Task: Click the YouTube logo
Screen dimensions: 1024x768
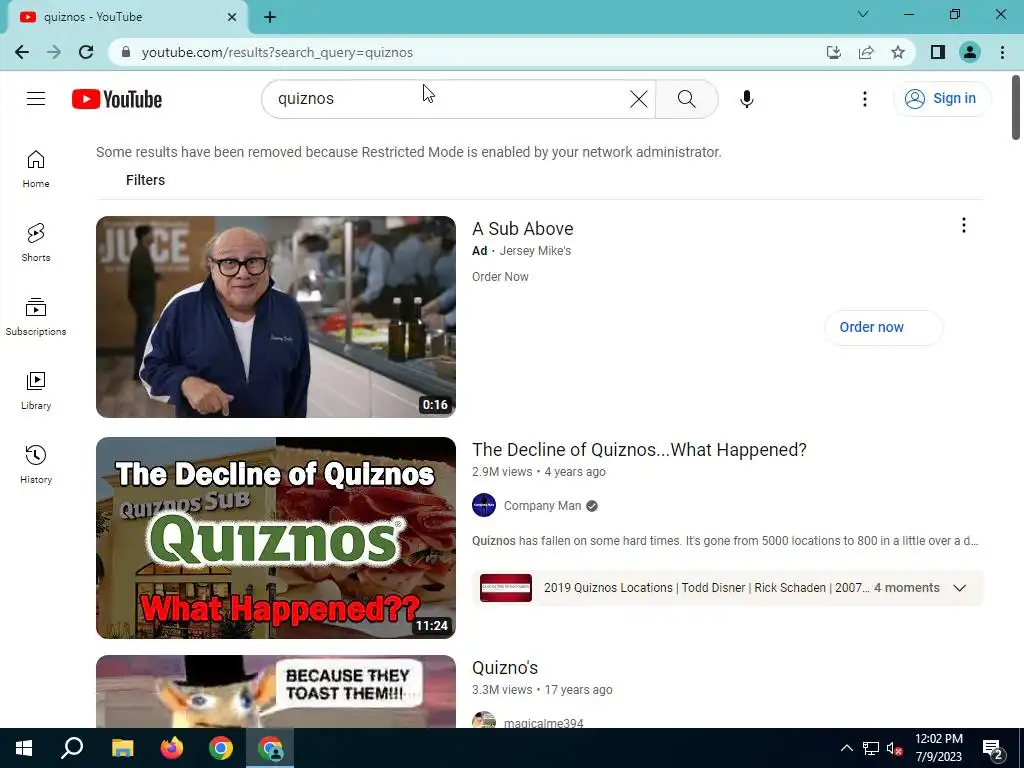Action: pyautogui.click(x=117, y=99)
